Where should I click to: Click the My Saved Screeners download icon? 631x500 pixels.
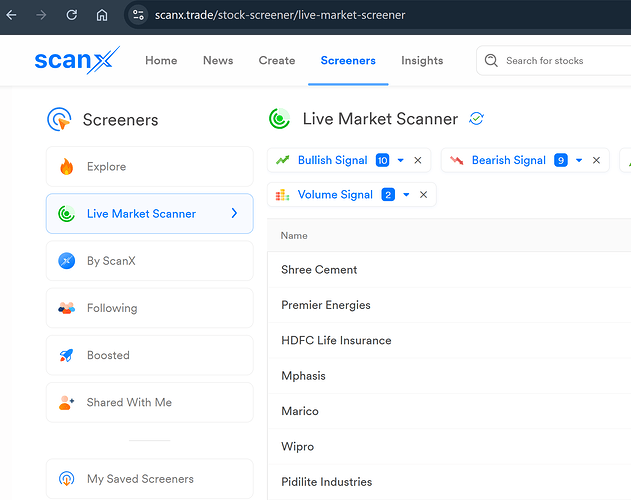[66, 479]
